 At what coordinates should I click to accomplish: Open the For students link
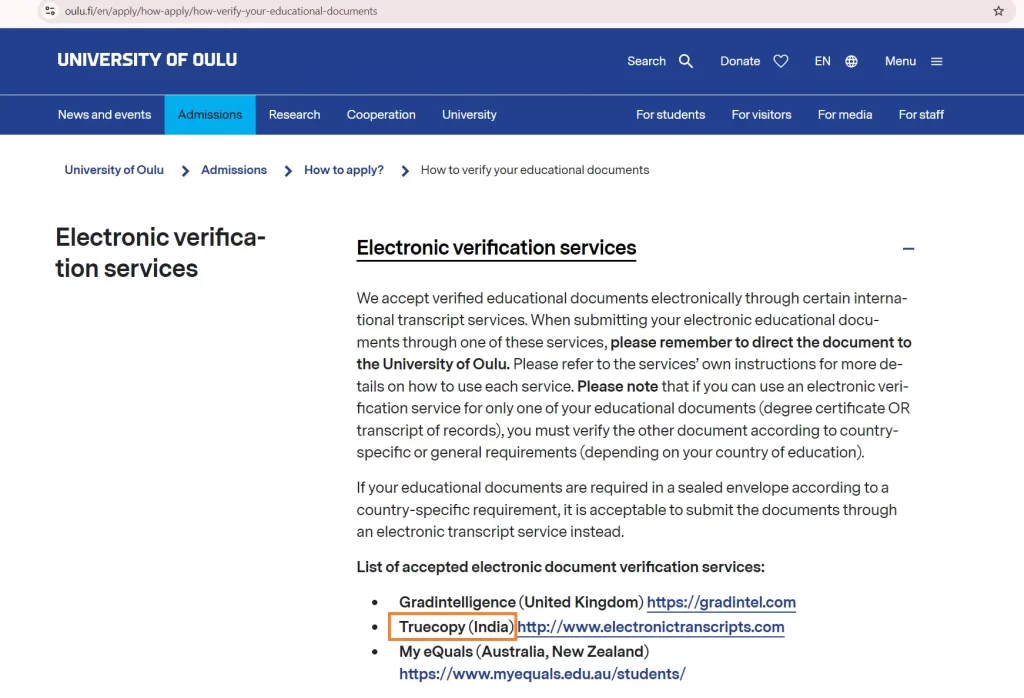671,115
